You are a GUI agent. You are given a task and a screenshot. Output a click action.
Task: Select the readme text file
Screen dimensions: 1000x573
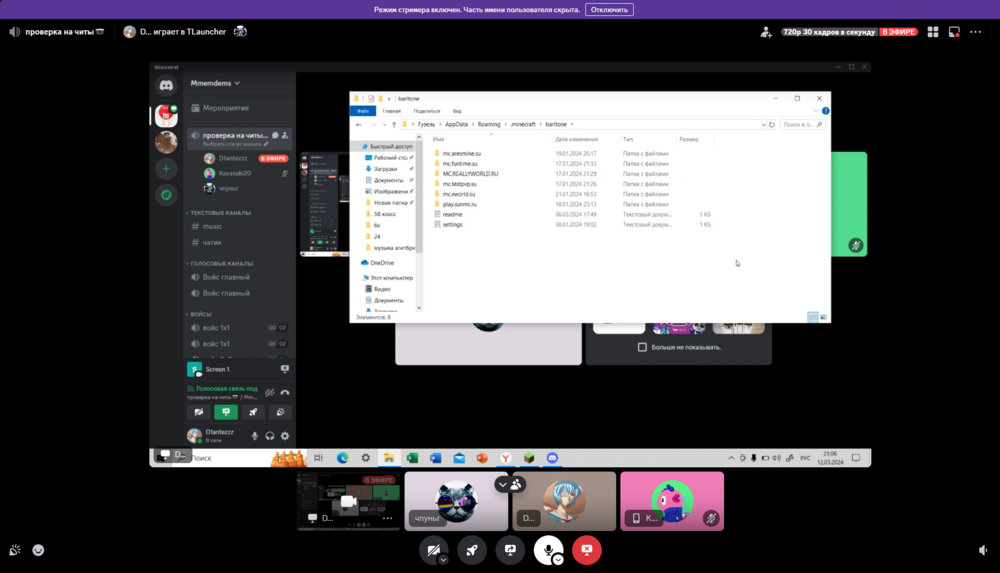coord(452,214)
